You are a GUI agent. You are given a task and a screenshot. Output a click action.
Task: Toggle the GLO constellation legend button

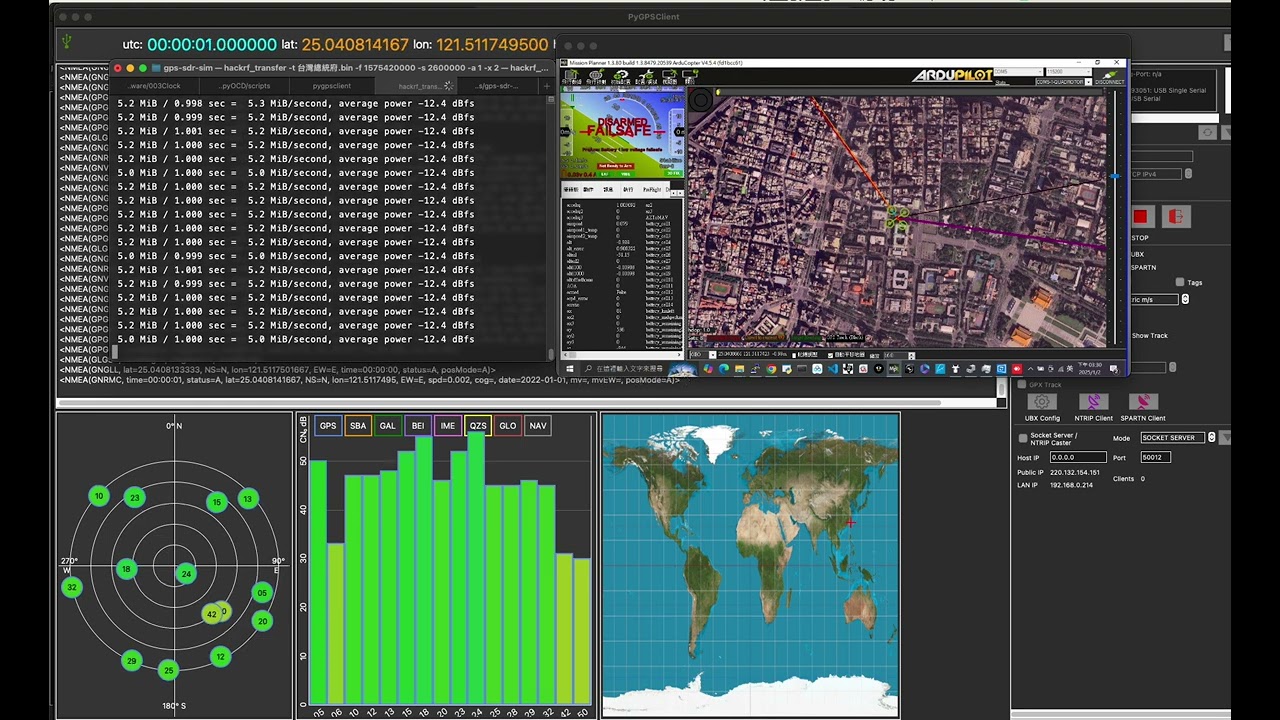pos(508,426)
